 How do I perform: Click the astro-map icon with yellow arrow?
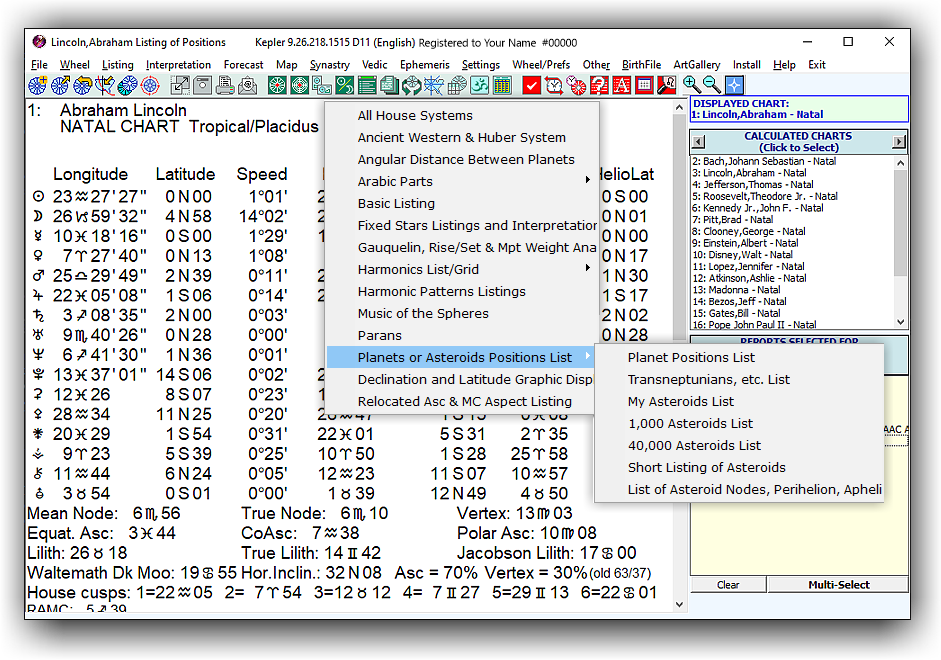(x=105, y=86)
